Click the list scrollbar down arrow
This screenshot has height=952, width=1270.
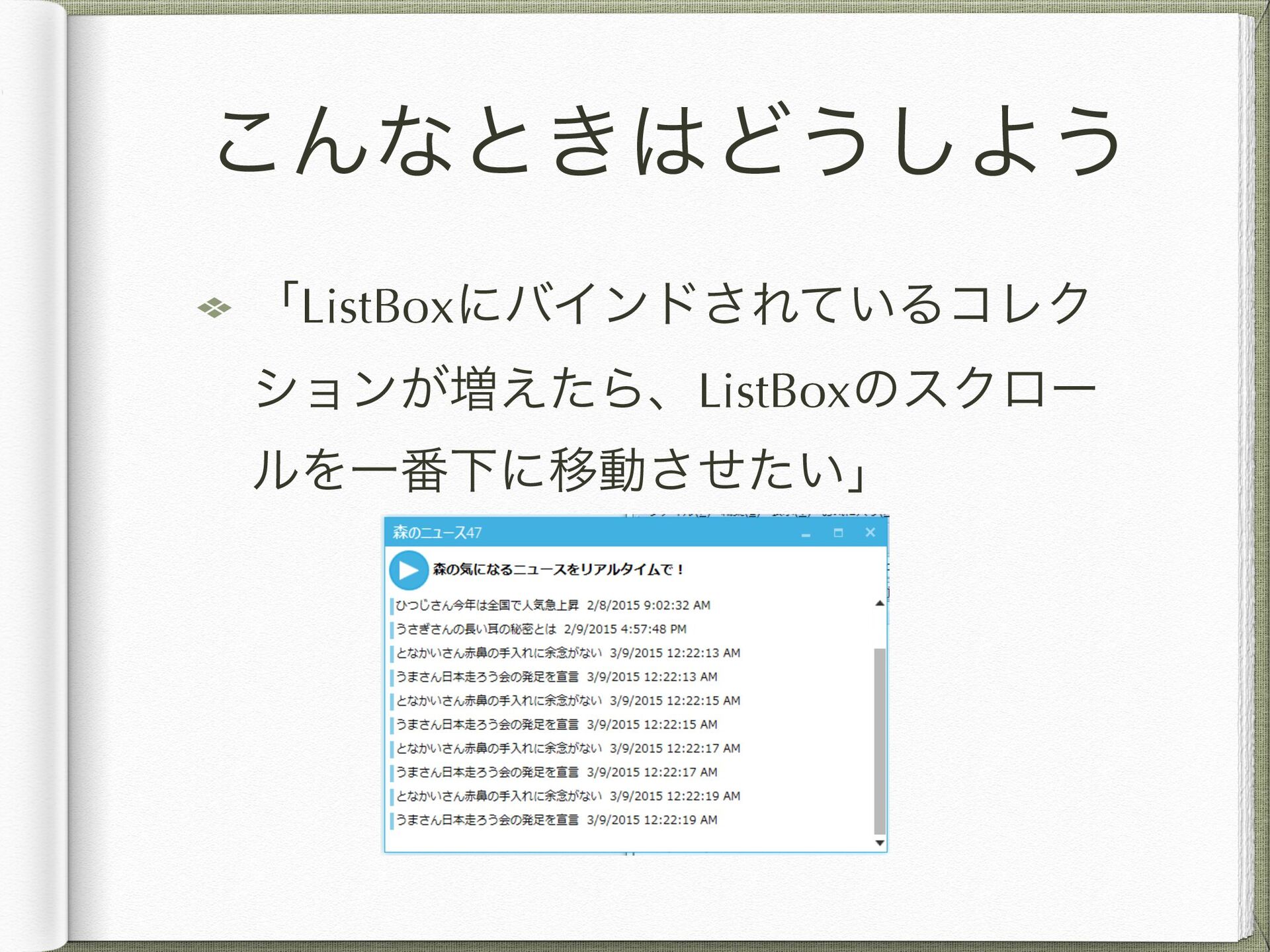pos(880,842)
